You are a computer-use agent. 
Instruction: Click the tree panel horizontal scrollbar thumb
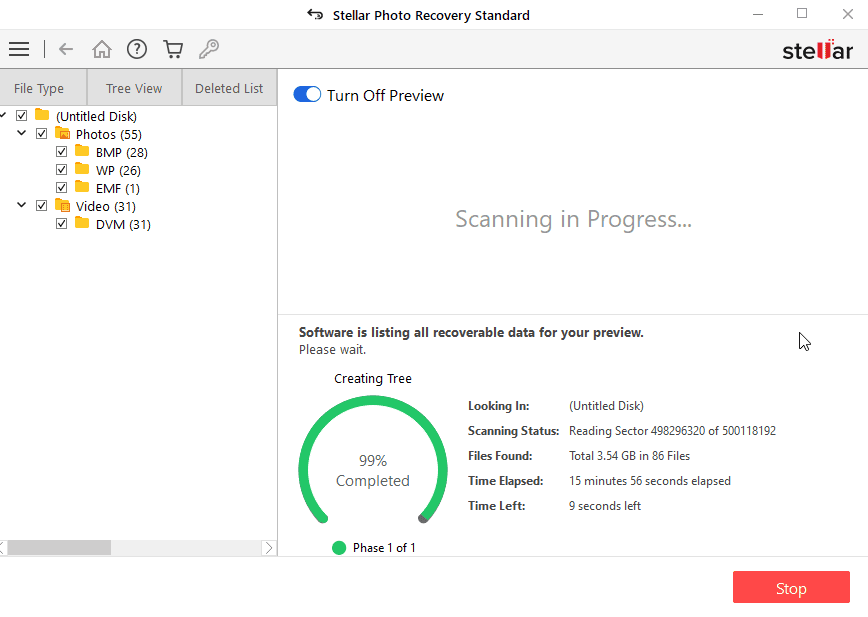point(59,548)
